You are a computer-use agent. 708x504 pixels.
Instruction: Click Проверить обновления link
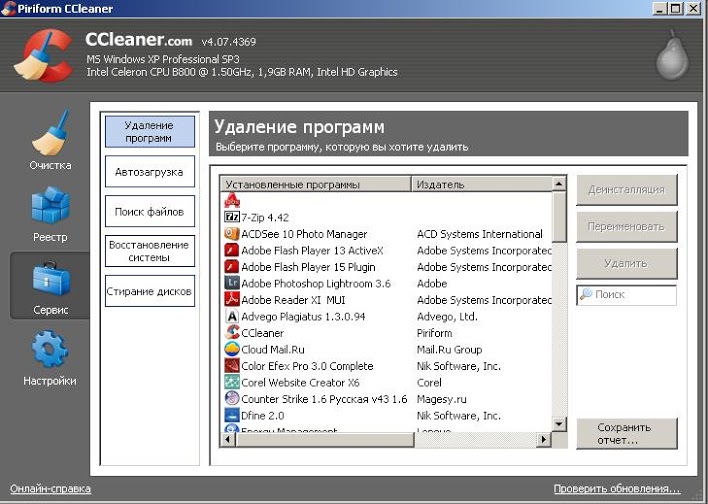617,489
